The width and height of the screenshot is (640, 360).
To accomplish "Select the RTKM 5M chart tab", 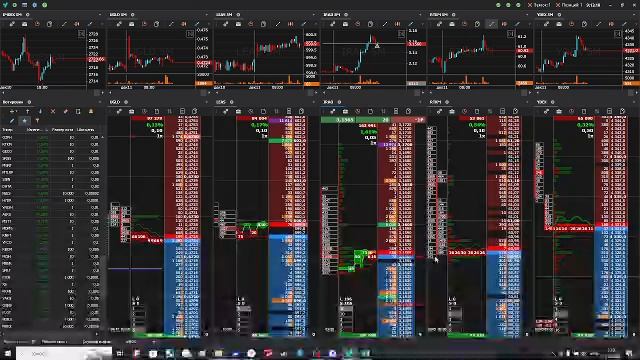I will (439, 15).
